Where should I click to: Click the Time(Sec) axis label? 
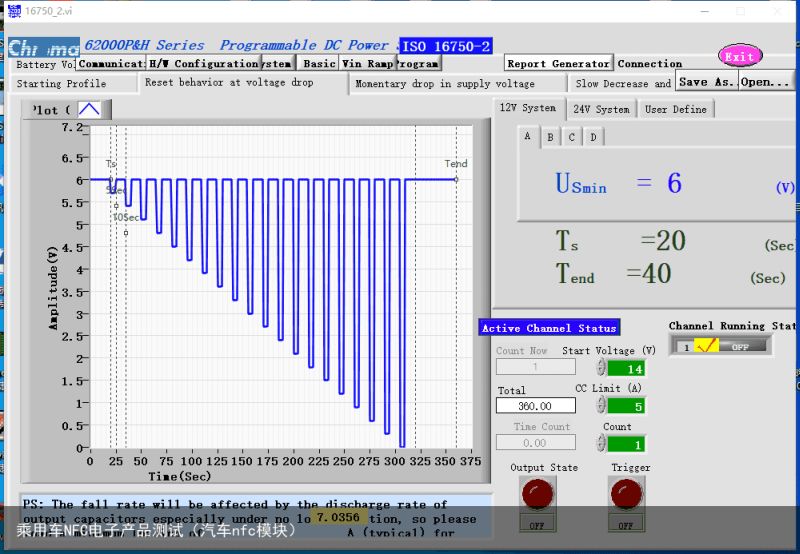(x=180, y=476)
